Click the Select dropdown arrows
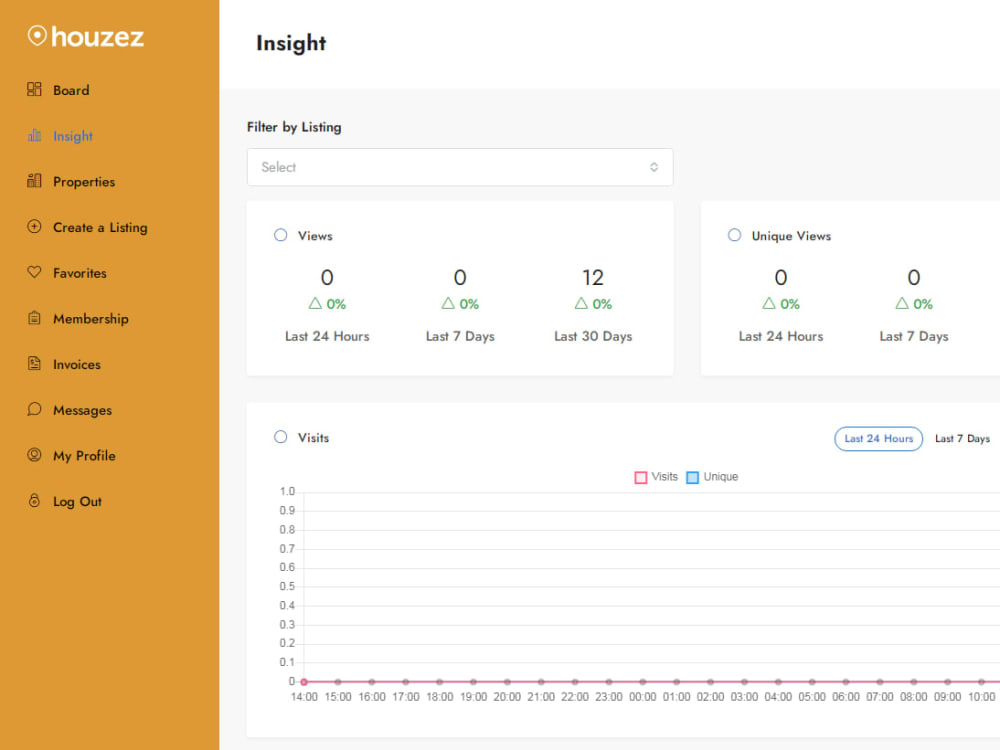 pyautogui.click(x=654, y=167)
